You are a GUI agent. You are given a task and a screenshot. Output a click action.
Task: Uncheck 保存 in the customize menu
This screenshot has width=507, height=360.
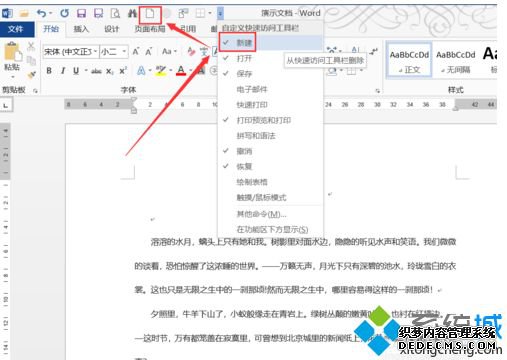pos(271,74)
